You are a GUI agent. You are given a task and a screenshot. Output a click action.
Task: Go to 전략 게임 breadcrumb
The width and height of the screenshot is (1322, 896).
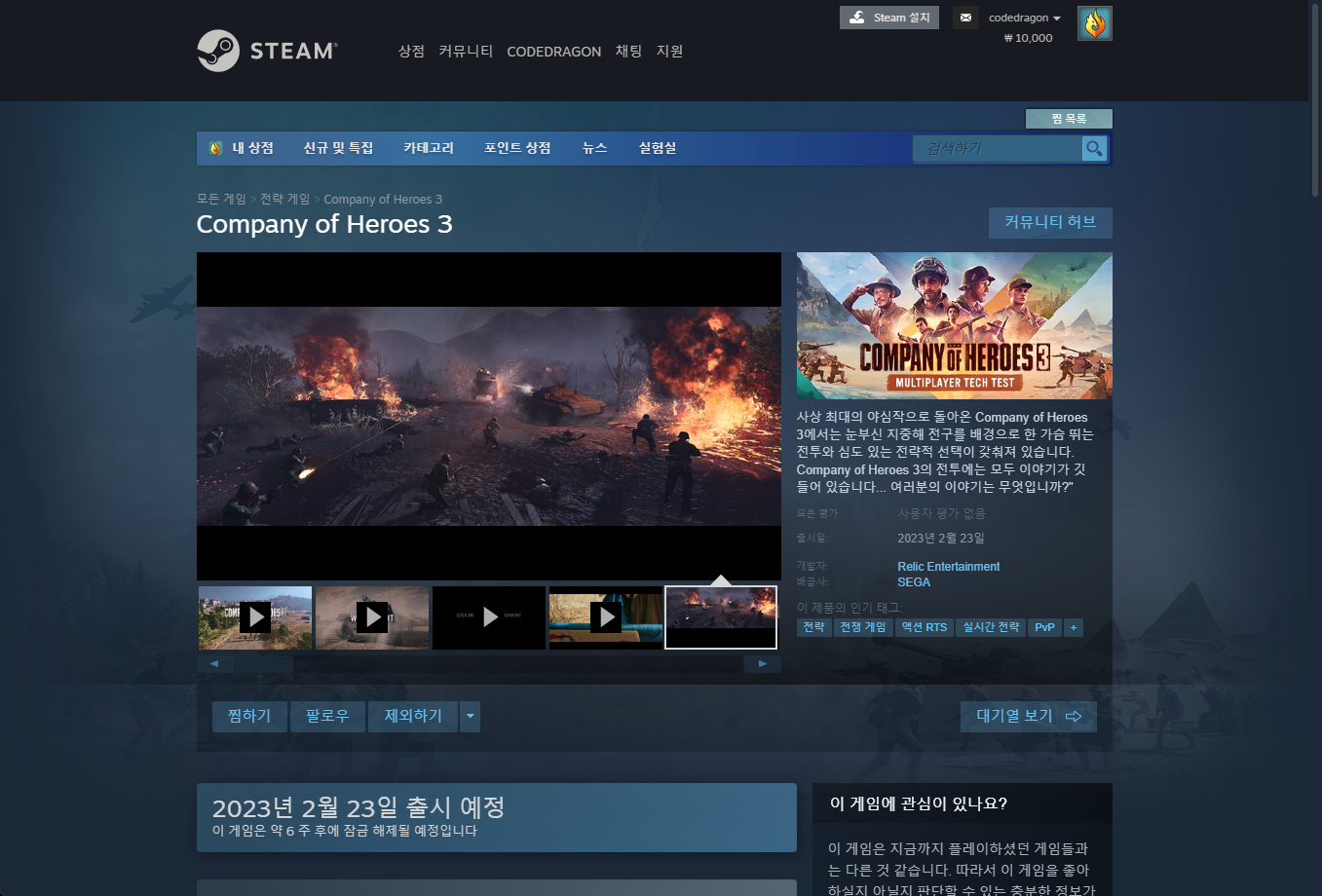[x=284, y=199]
